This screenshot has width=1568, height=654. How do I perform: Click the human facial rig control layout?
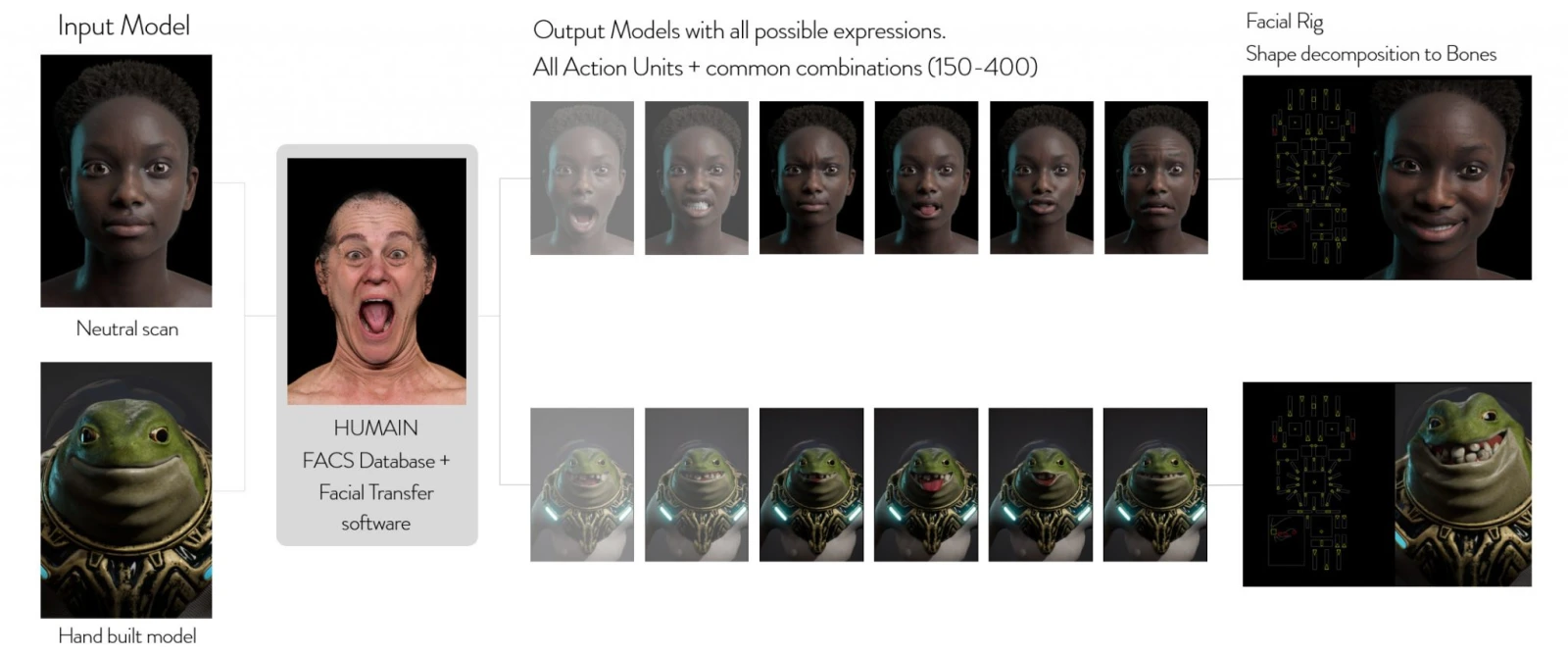click(1307, 178)
